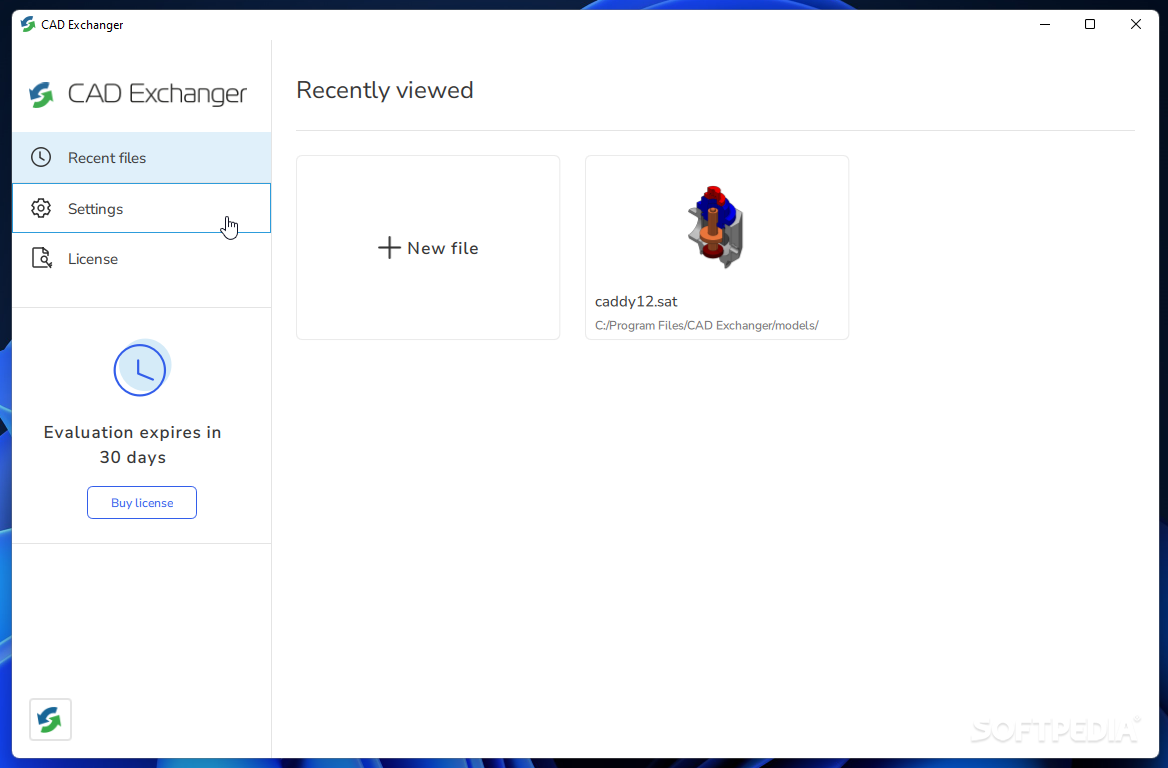Minimize the CAD Exchanger window

(x=1045, y=25)
